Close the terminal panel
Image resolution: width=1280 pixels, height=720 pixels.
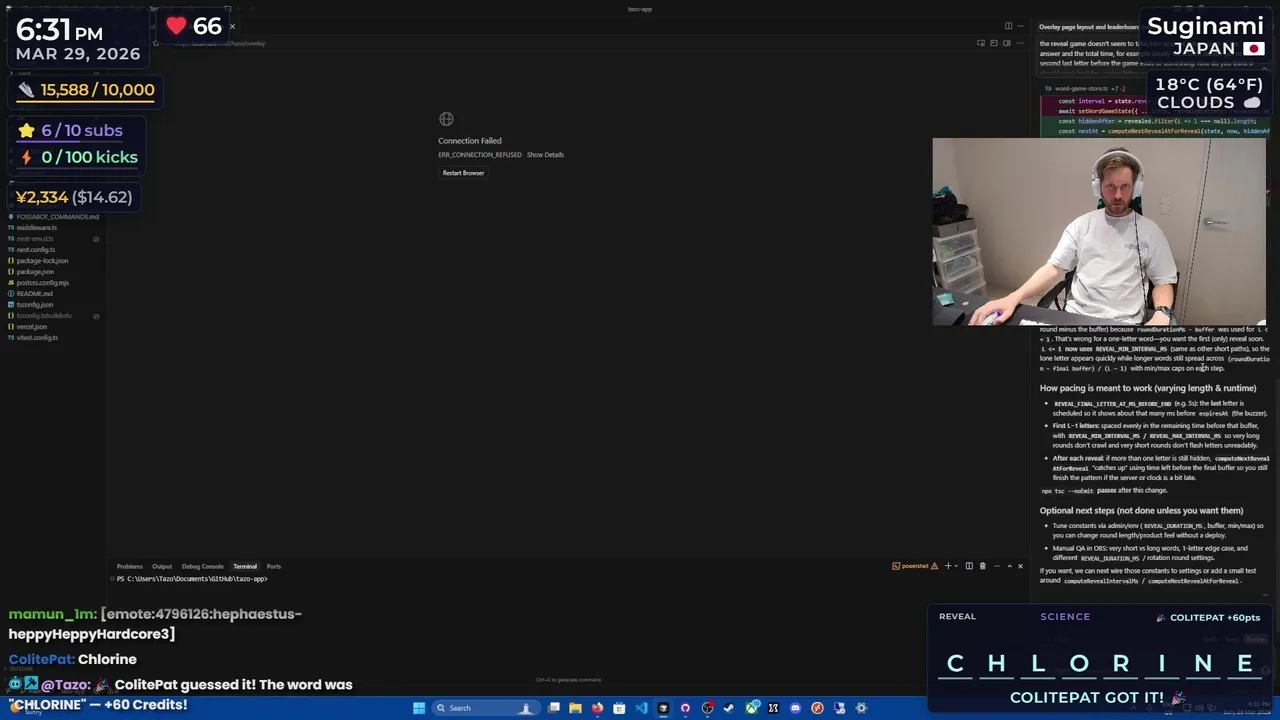1020,566
